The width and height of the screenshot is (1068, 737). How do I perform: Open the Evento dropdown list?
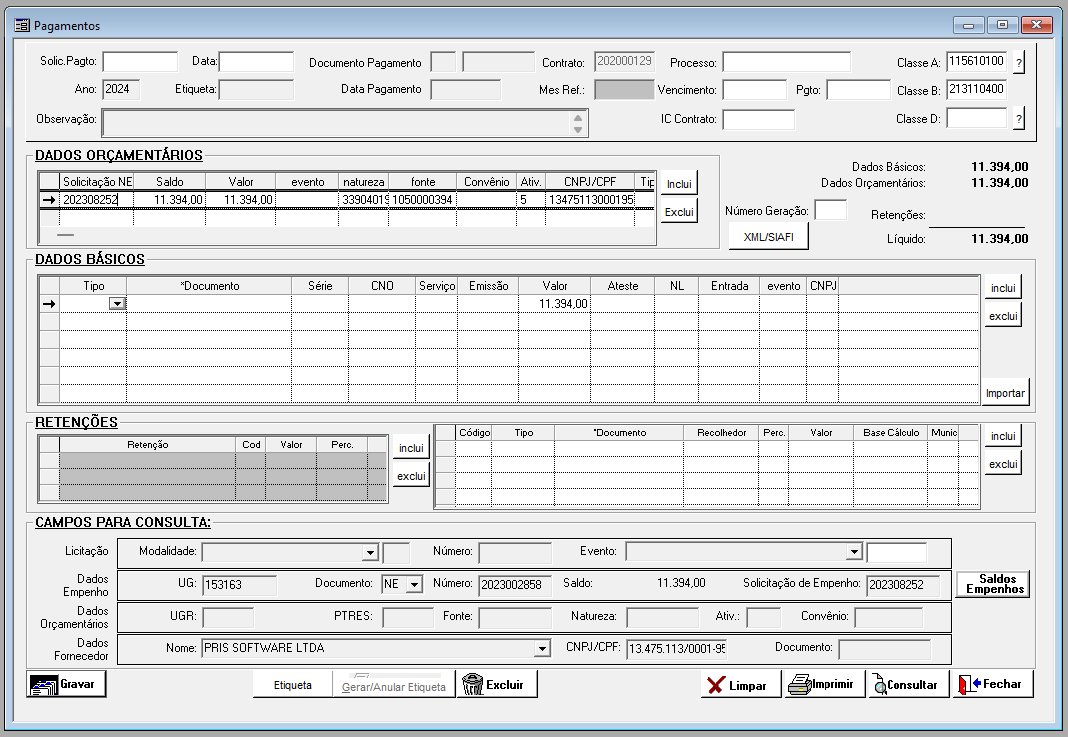[853, 552]
